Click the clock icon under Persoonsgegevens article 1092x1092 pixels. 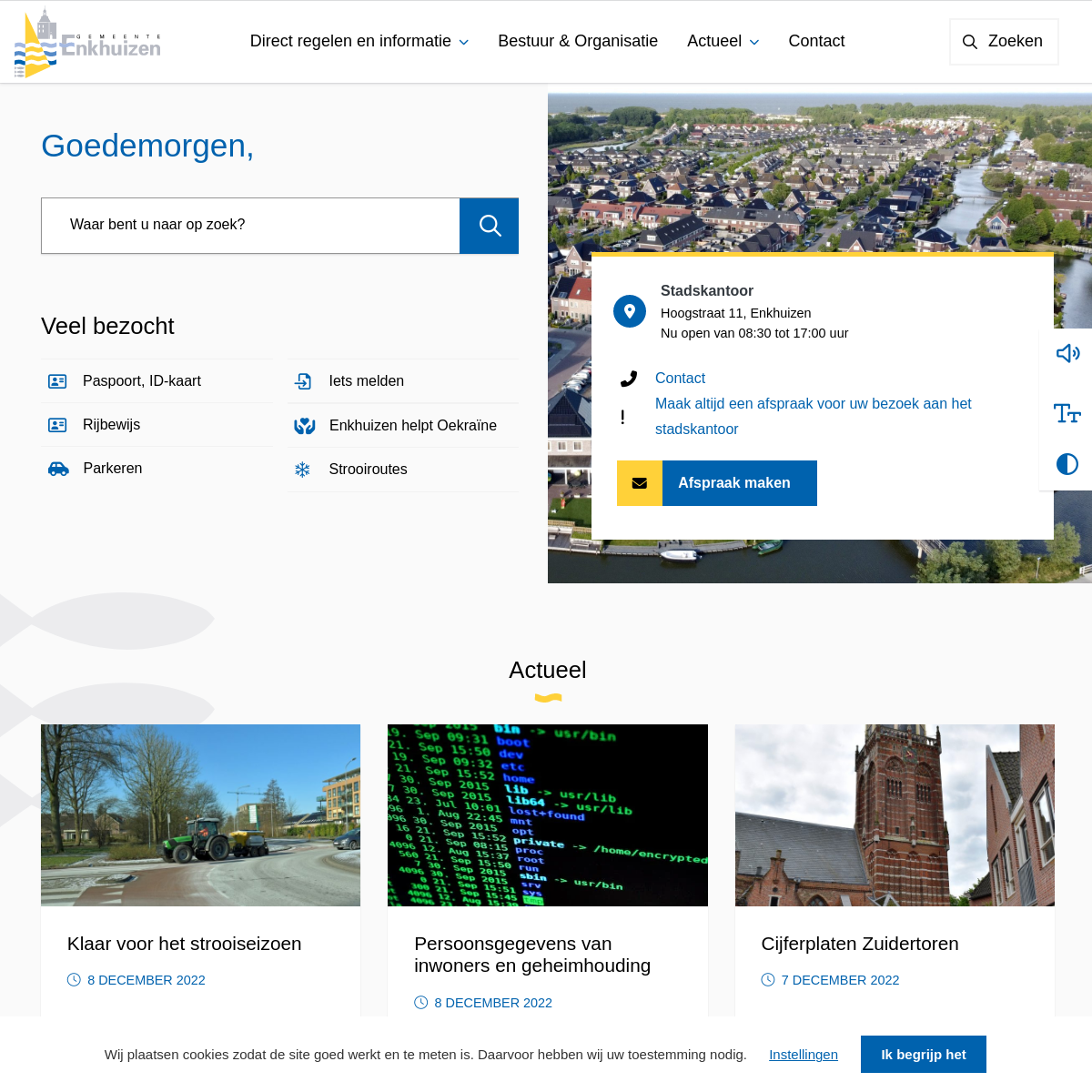[x=420, y=1003]
